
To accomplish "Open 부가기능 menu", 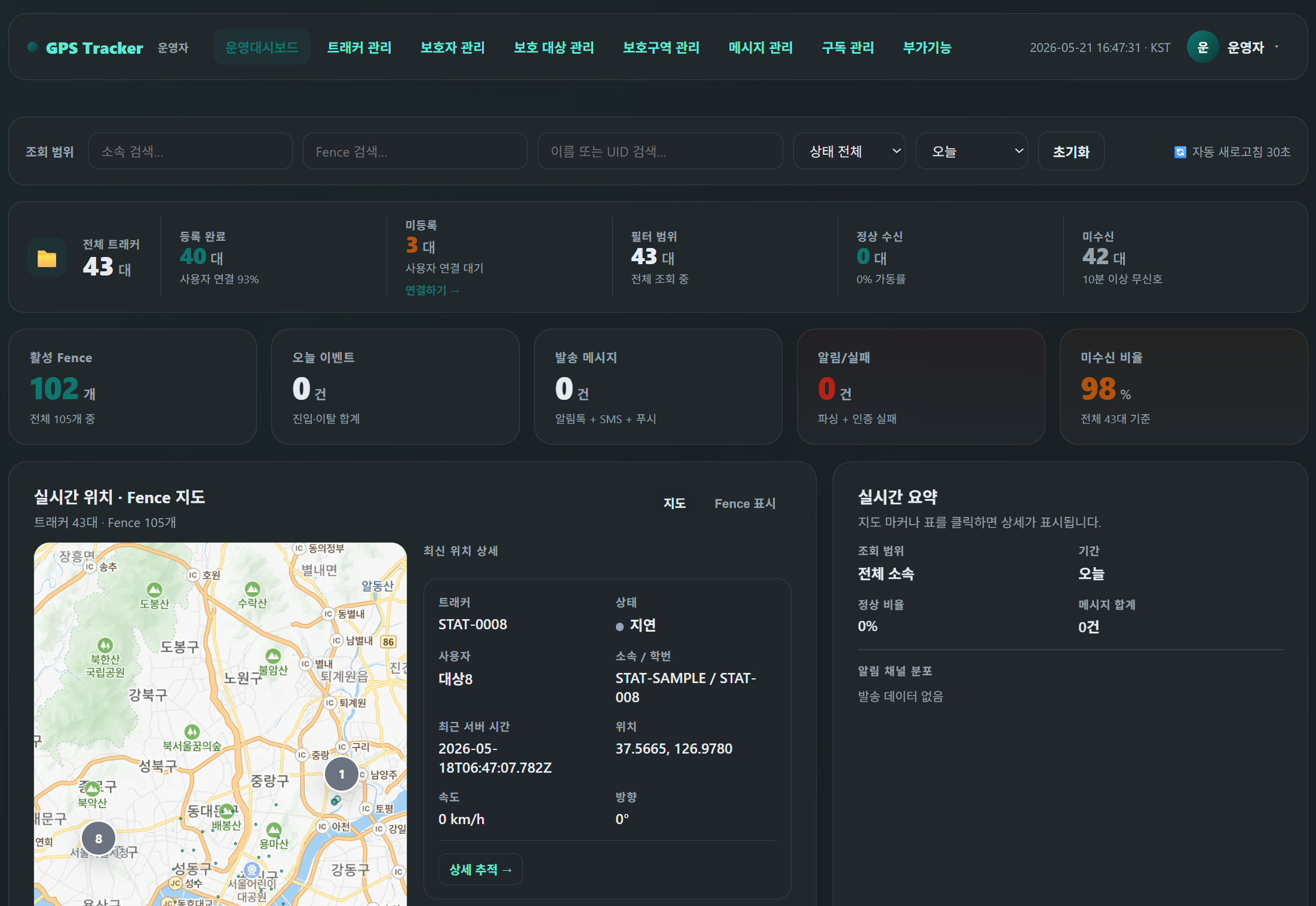I will coord(927,47).
